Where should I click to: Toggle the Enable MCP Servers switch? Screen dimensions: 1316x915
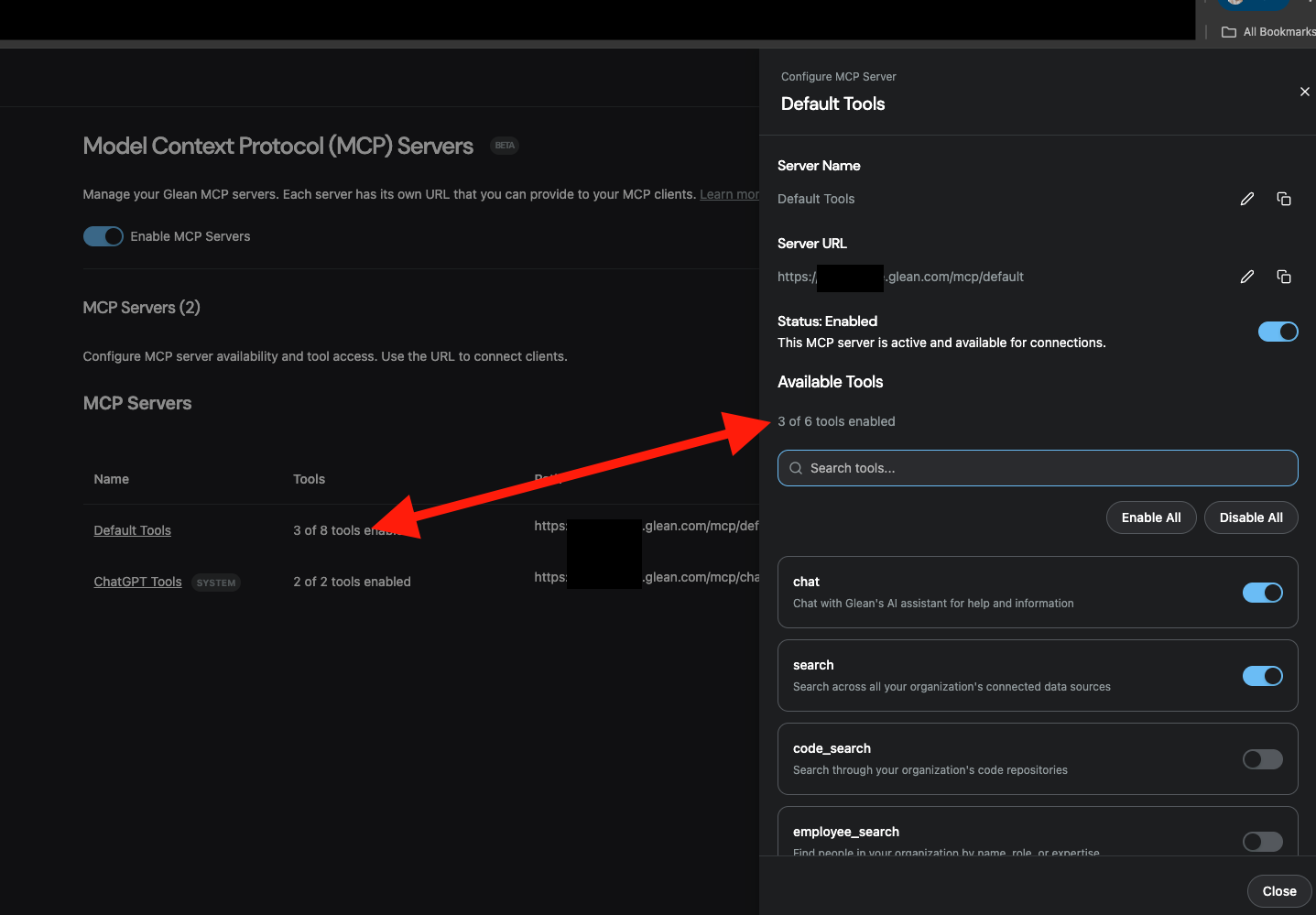tap(103, 236)
